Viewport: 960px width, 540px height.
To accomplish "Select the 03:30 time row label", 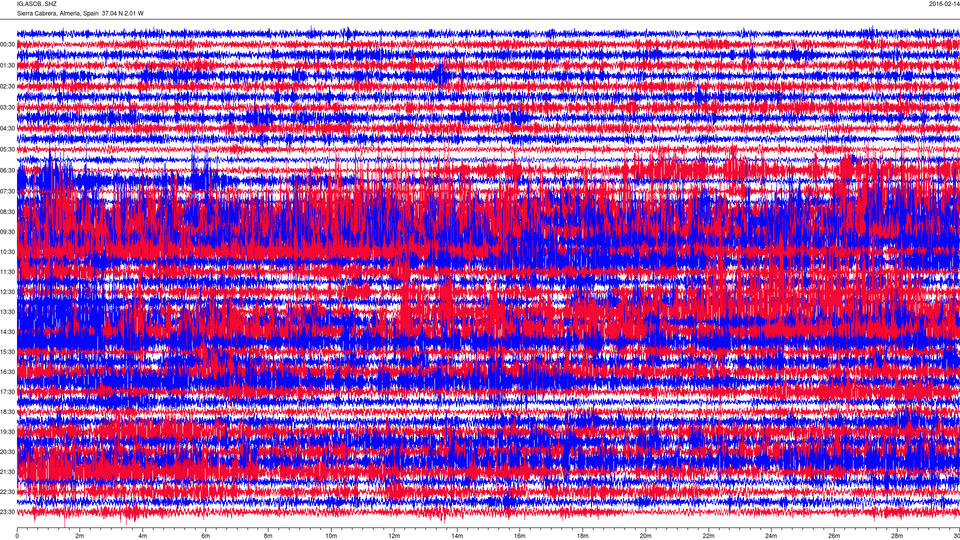I will click(8, 108).
